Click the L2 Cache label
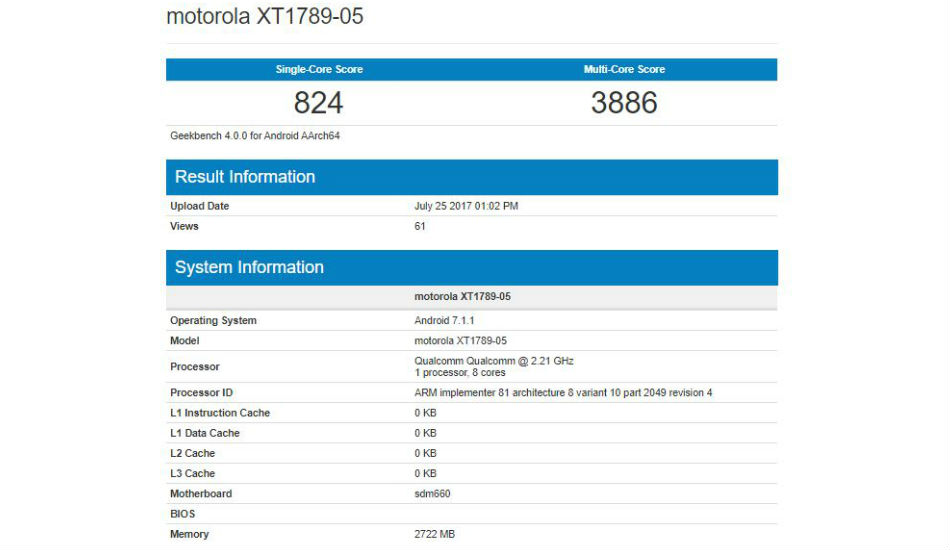 pos(193,453)
